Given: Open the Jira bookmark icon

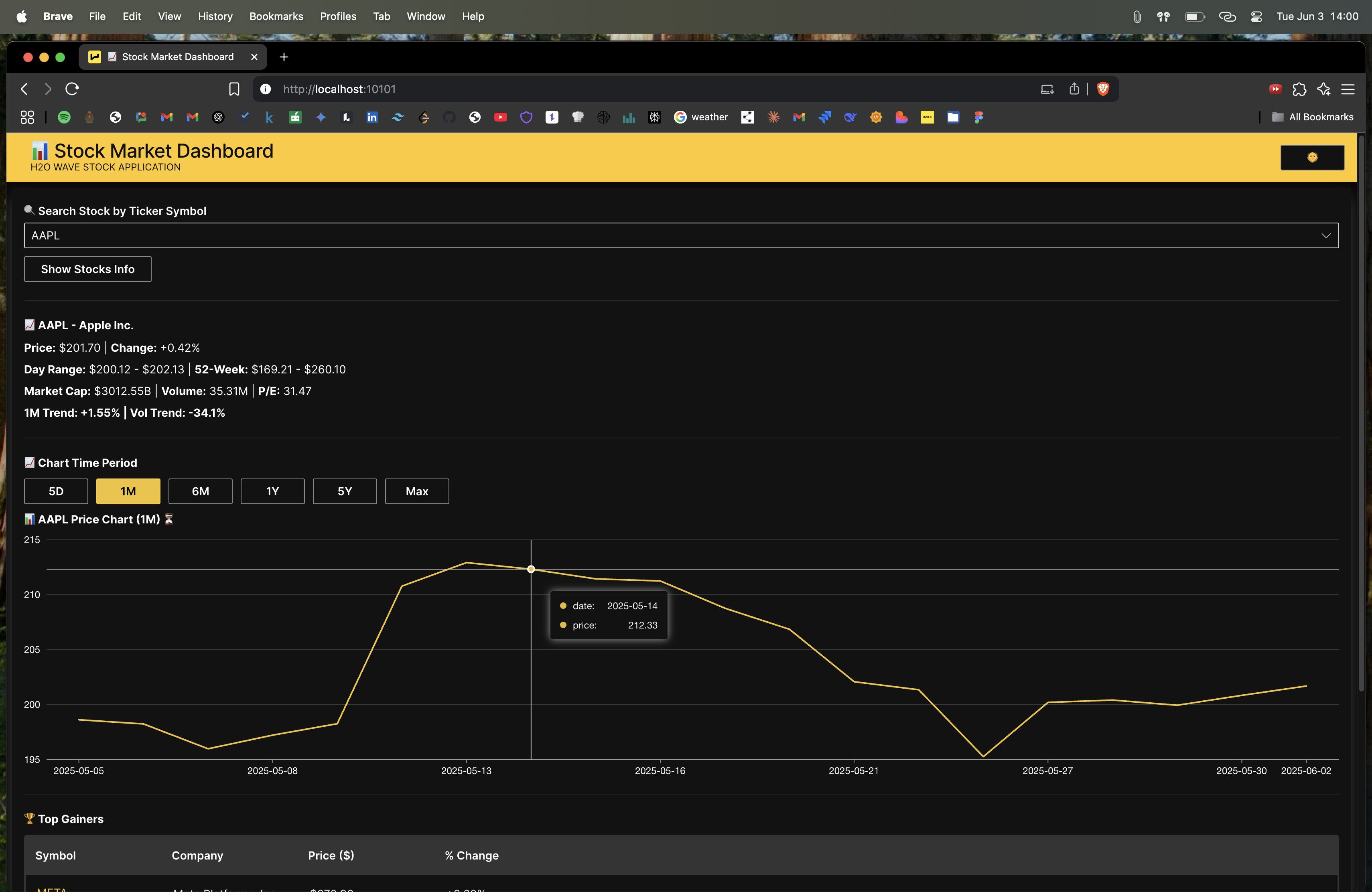Looking at the screenshot, I should coord(824,117).
